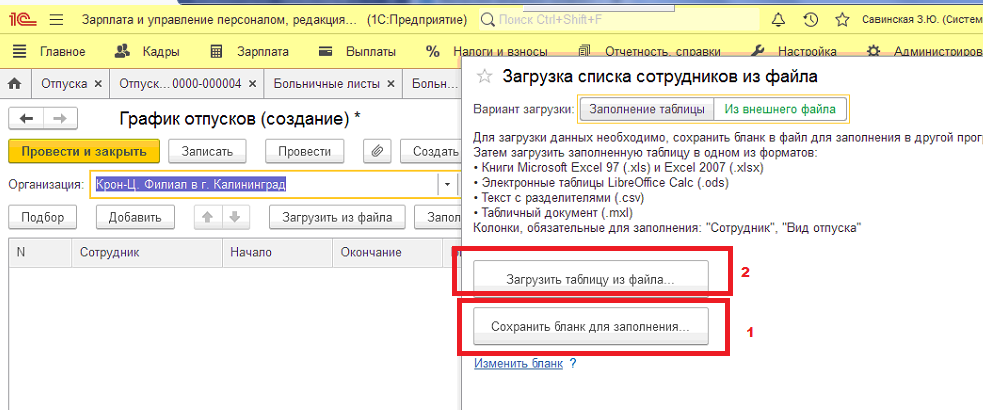Open the hamburger main menu icon
This screenshot has height=410, width=983.
(x=56, y=20)
